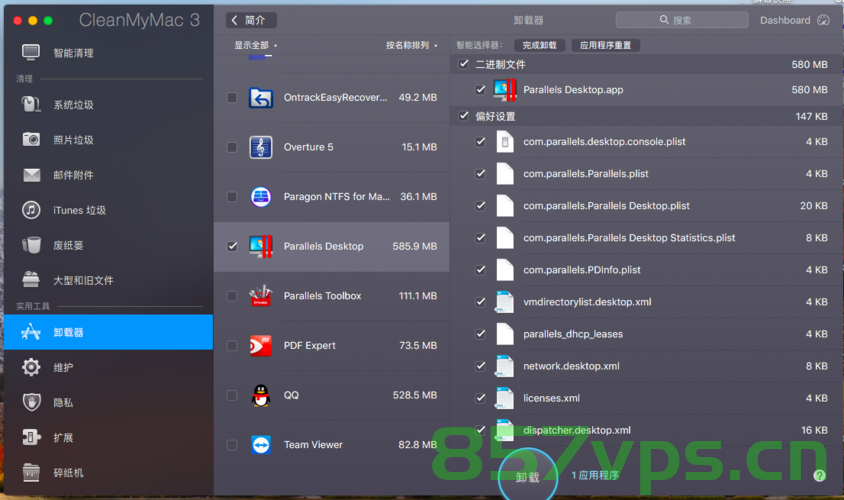Open Smart Cleanup (智能清理) monitor icon
The height and width of the screenshot is (500, 844).
31,52
